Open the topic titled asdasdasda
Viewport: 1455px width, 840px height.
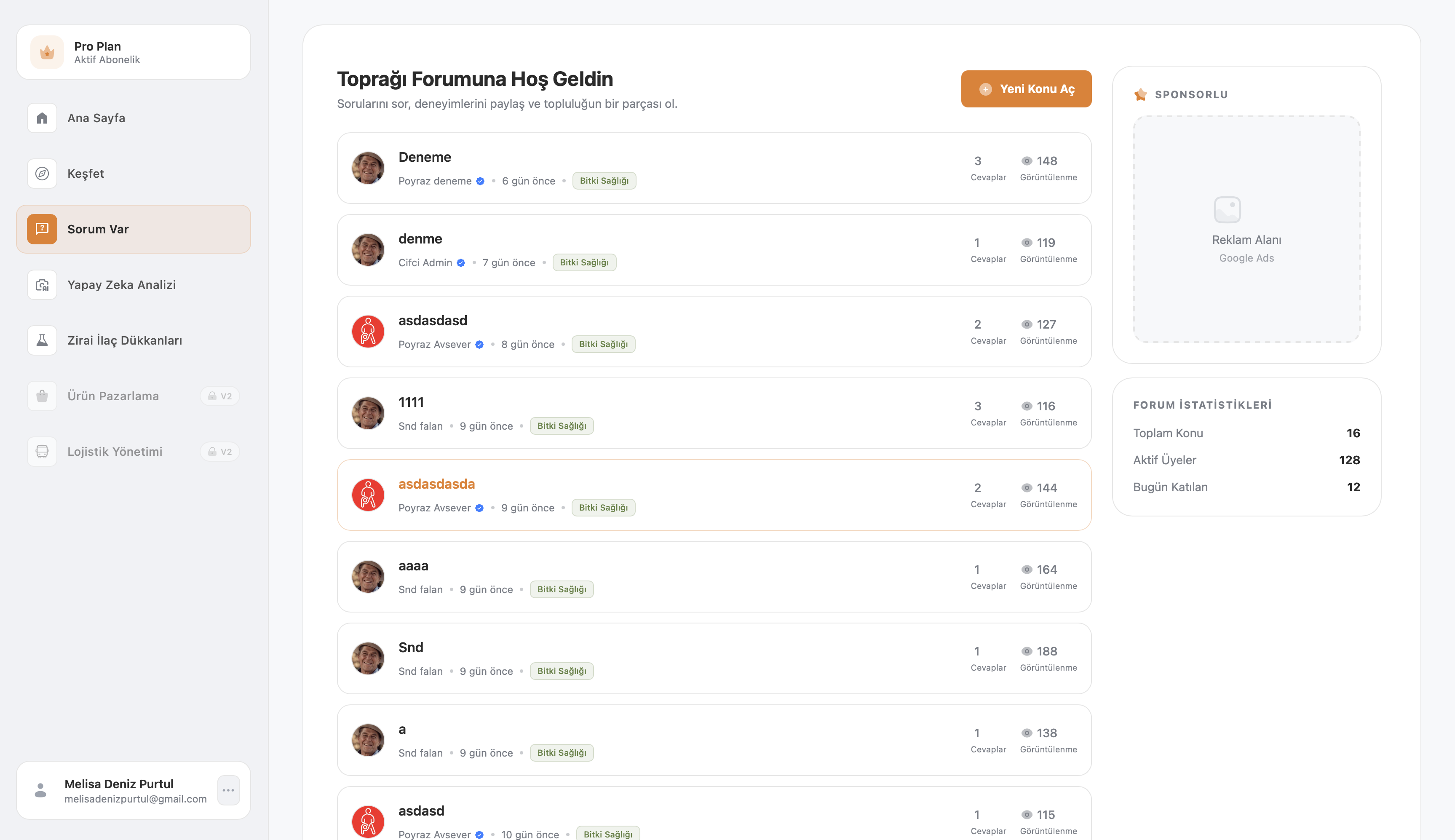[436, 484]
